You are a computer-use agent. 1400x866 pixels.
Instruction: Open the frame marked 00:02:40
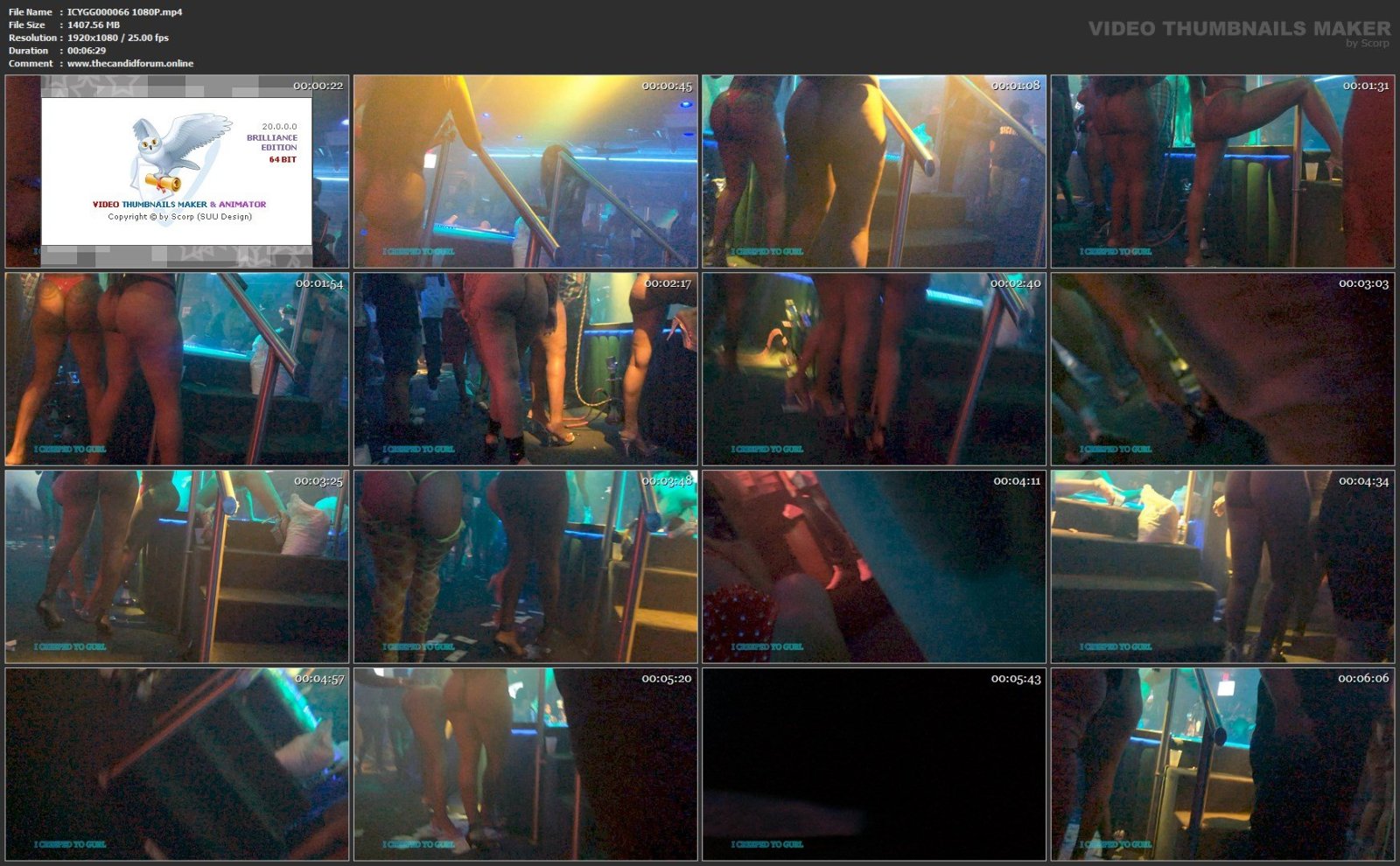(873, 369)
